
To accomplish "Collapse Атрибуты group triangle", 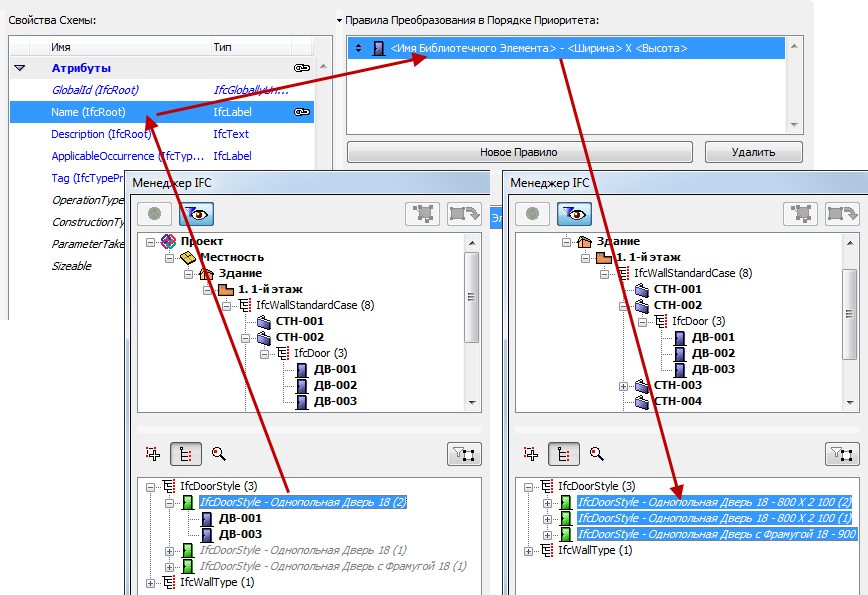I will coord(20,68).
